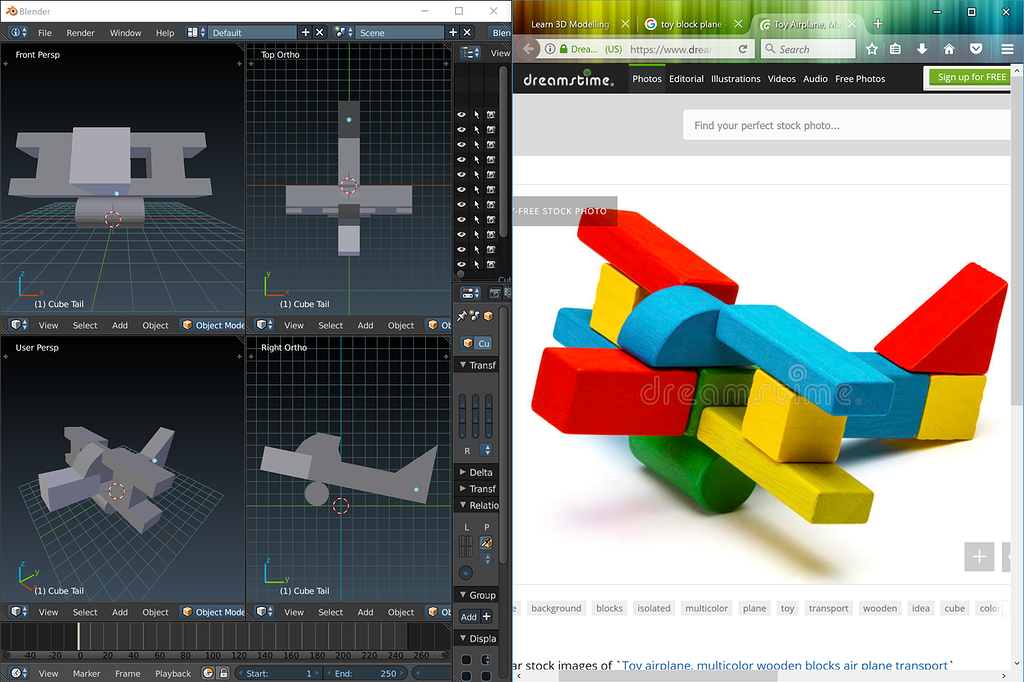The height and width of the screenshot is (682, 1024).
Task: Click the parent object picker icon under P
Action: [x=486, y=543]
